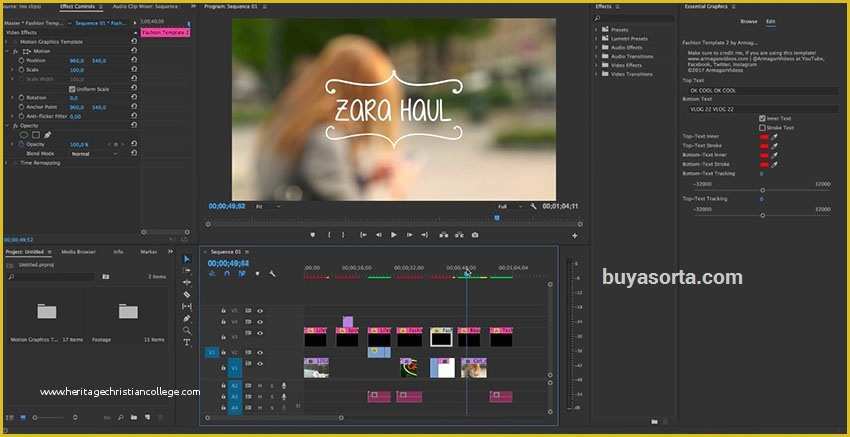Toggle the Scale stopwatch animation
The height and width of the screenshot is (437, 850).
[22, 70]
